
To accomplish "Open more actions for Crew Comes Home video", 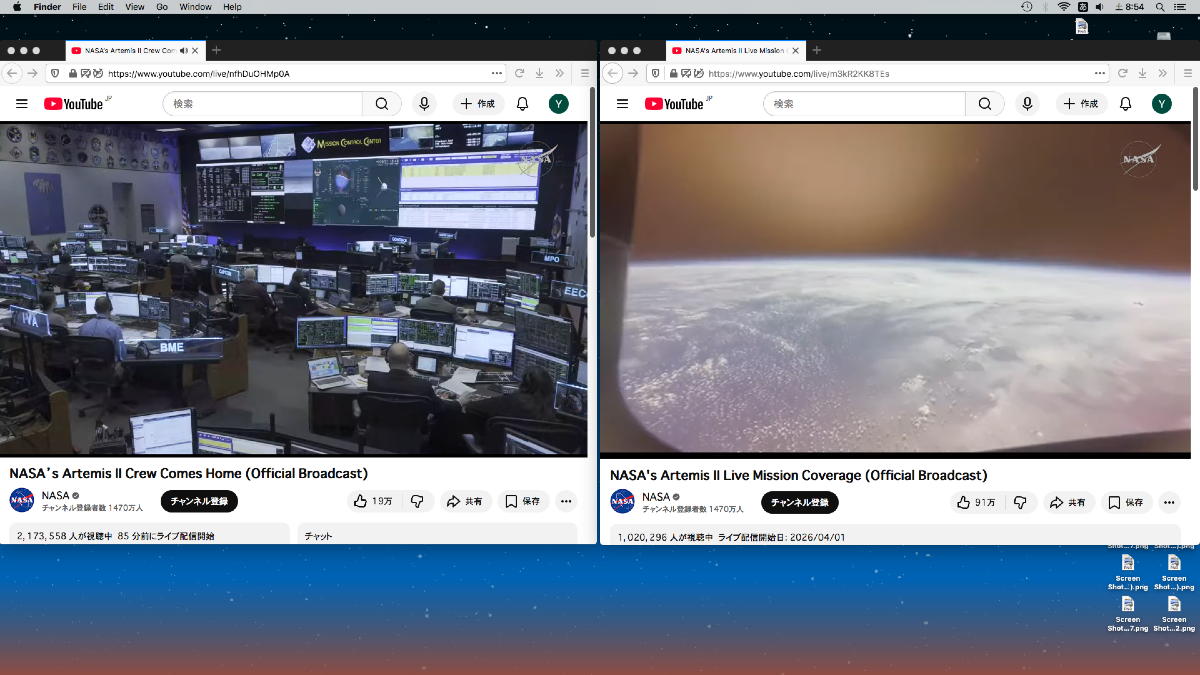I will (566, 501).
